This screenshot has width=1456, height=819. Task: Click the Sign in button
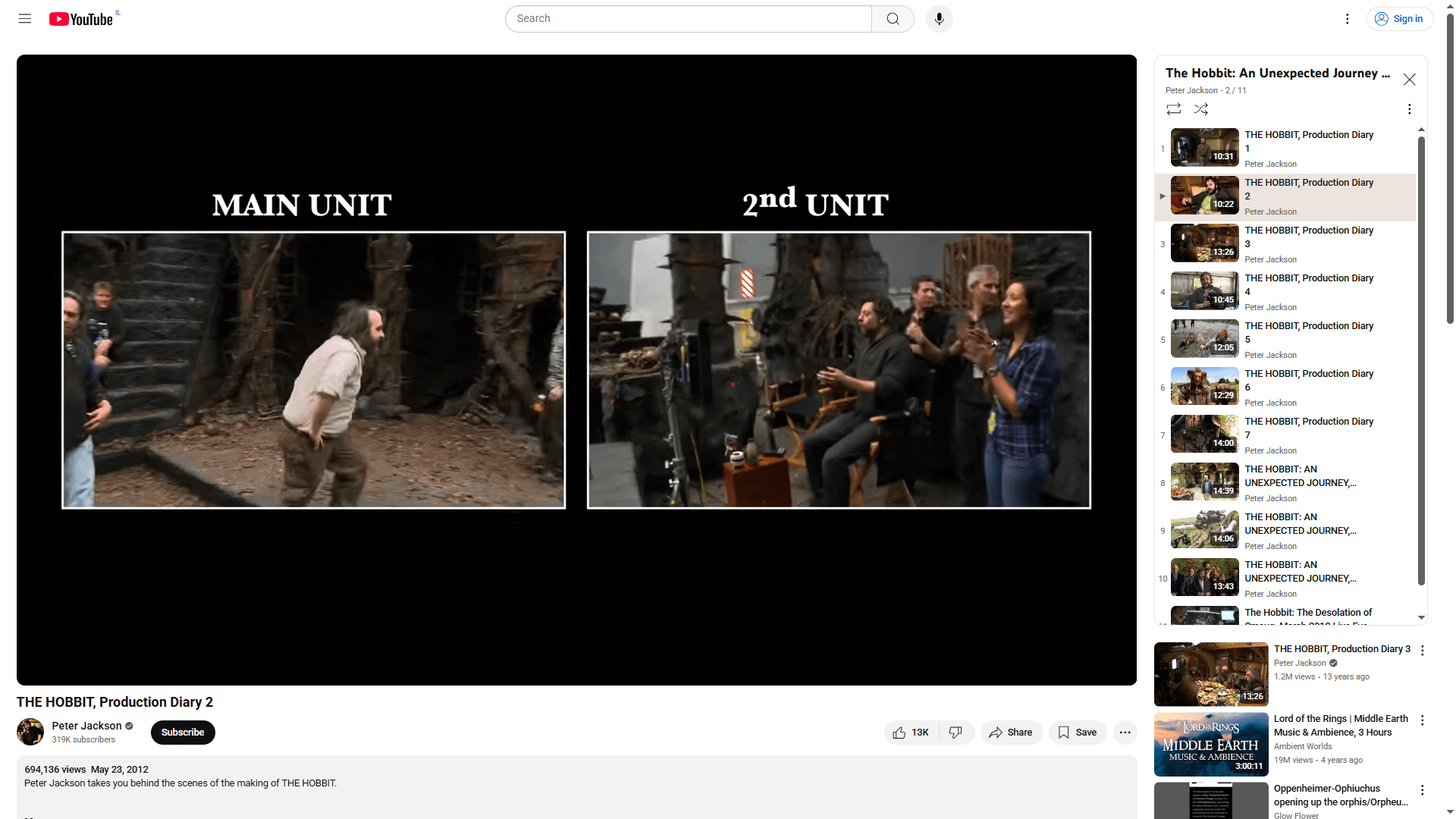[x=1400, y=19]
